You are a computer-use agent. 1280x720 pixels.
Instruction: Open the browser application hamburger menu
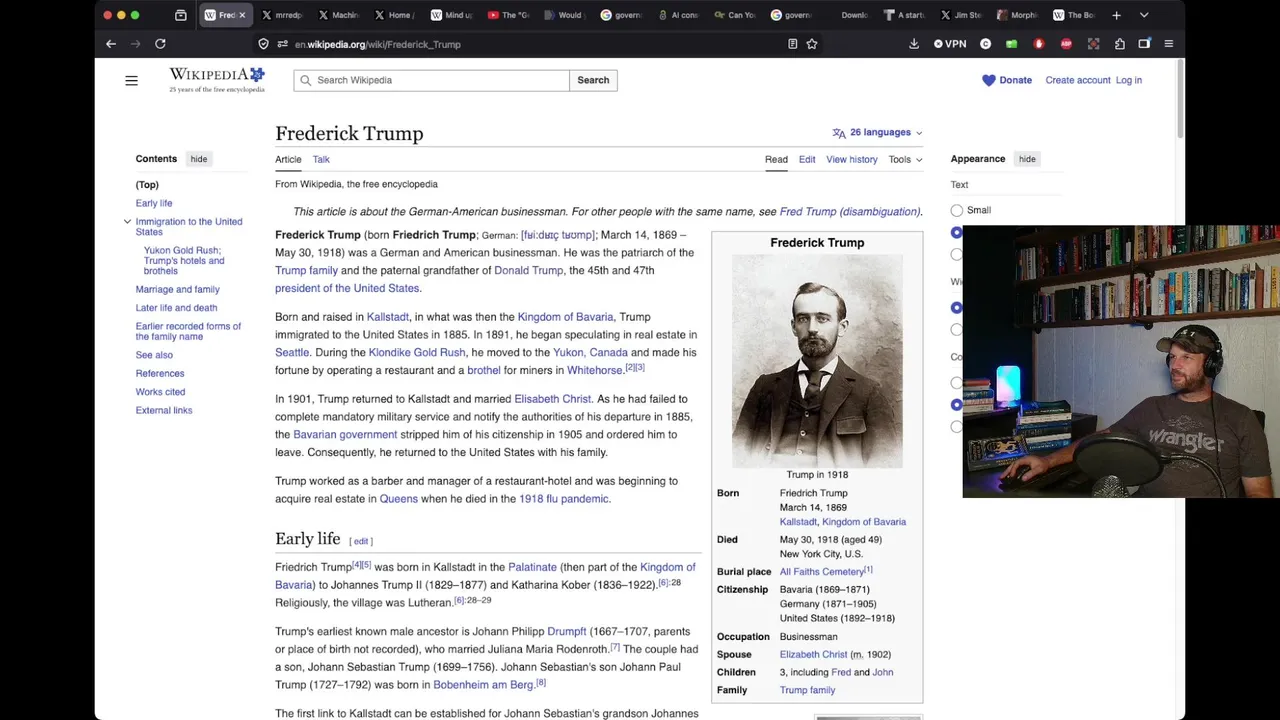click(x=1168, y=44)
